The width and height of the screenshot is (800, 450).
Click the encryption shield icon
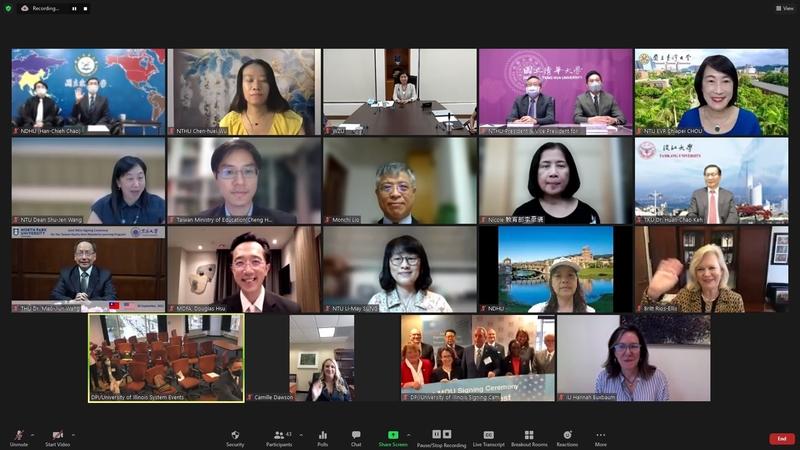point(9,8)
